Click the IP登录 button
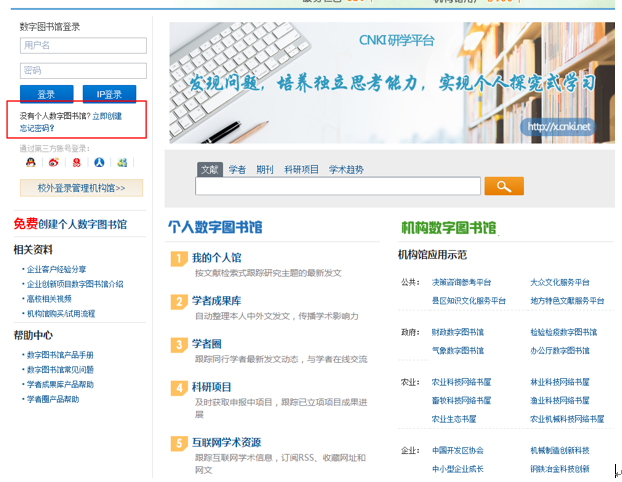Viewport: 622px width, 482px height. pos(109,94)
